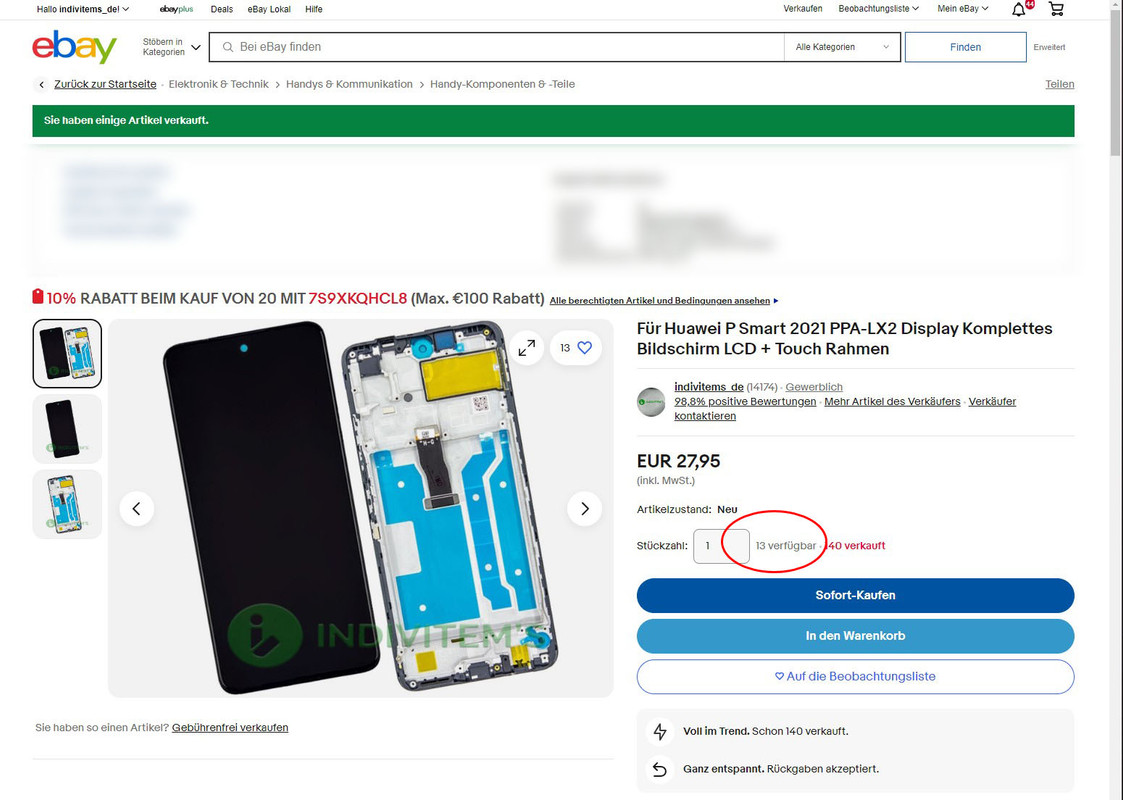Click the Bei eBay finden search field
1123x800 pixels.
coord(497,47)
